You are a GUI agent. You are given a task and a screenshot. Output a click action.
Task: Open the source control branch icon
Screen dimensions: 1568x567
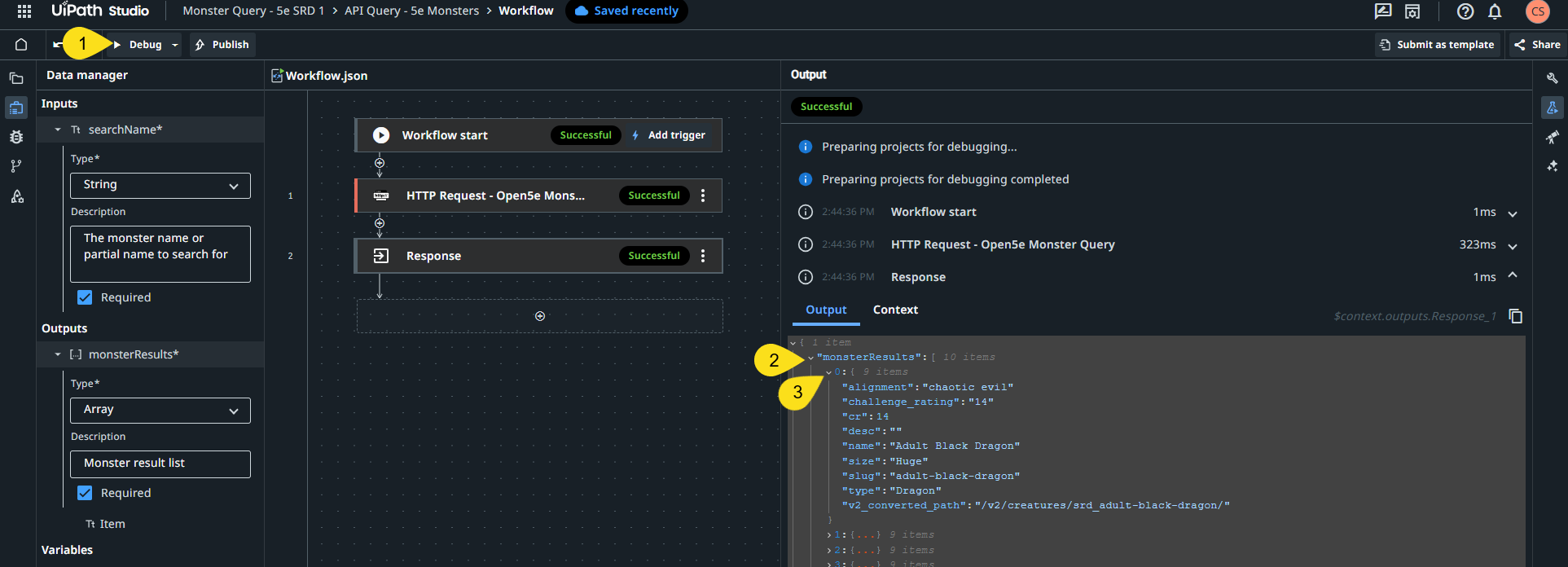coord(16,166)
